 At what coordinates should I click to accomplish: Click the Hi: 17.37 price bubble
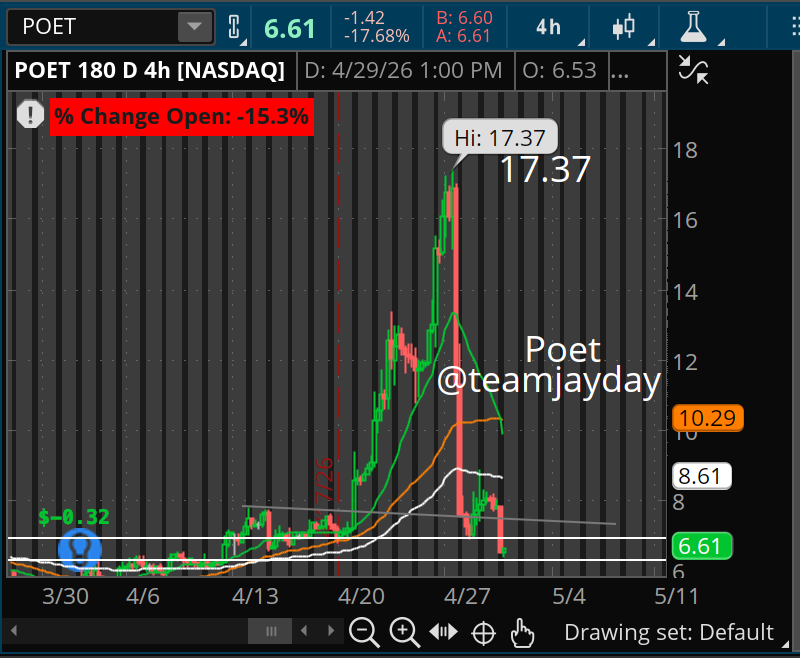coord(500,138)
